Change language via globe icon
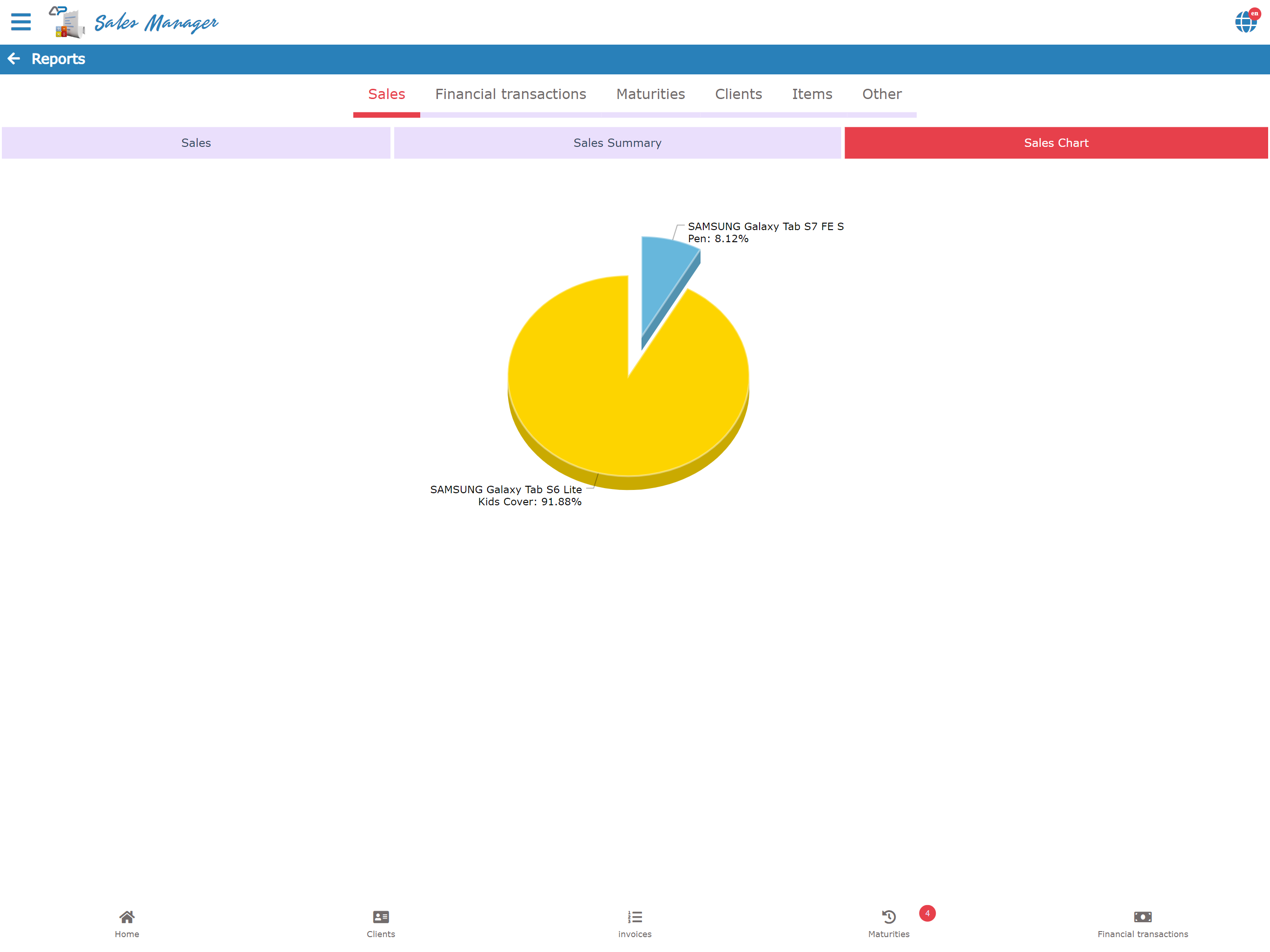The image size is (1270, 952). 1246,21
